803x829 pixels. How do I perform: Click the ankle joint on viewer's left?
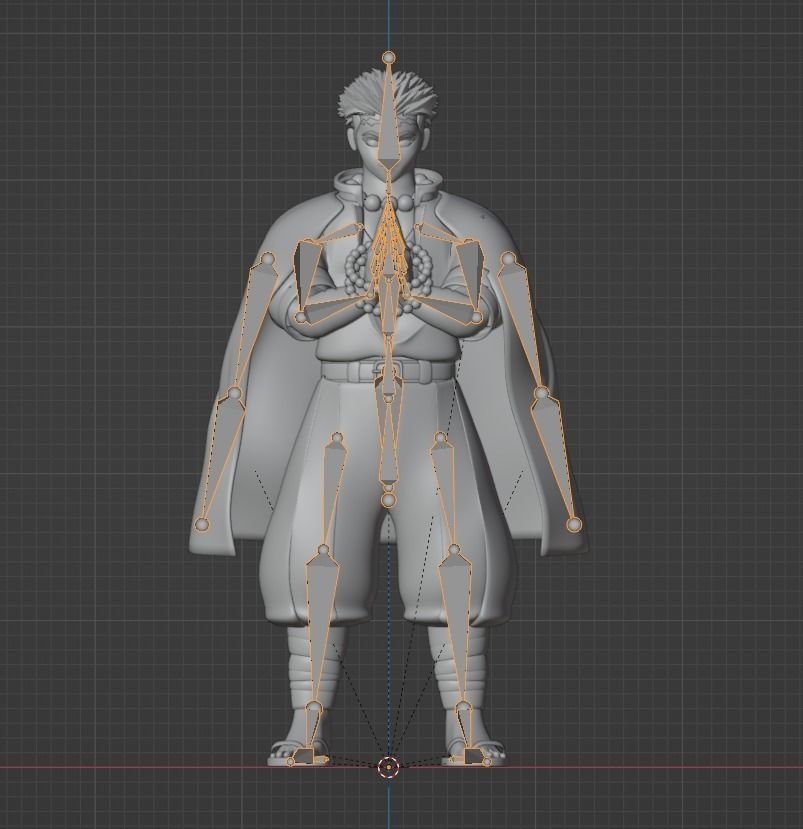pyautogui.click(x=314, y=706)
